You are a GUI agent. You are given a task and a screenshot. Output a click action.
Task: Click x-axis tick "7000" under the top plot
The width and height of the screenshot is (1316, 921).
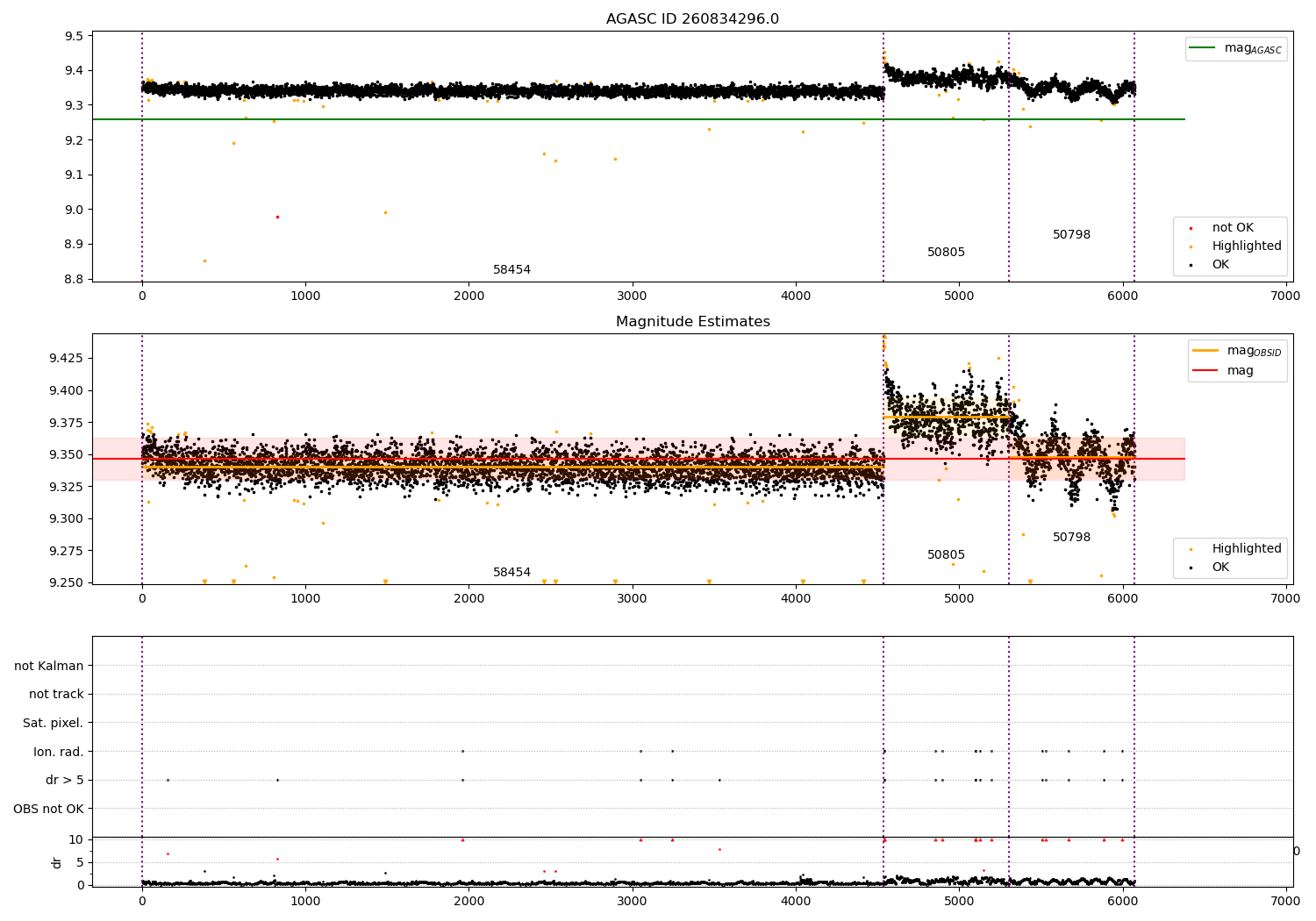1286,296
